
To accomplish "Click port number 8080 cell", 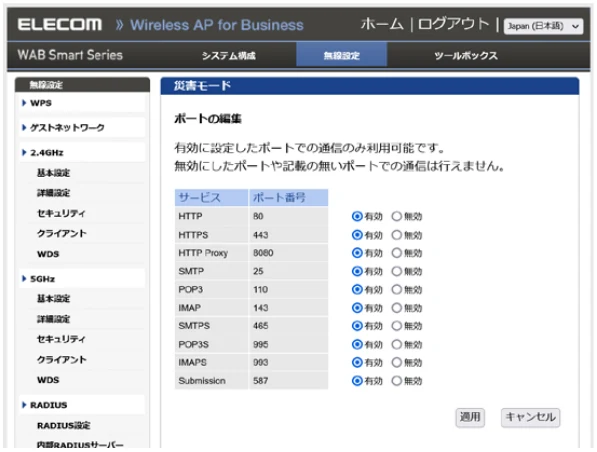I will click(x=289, y=253).
